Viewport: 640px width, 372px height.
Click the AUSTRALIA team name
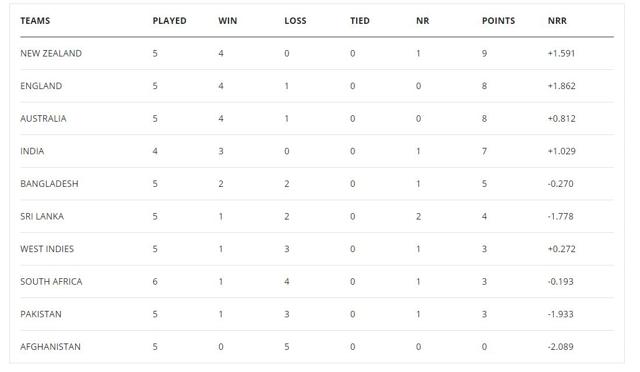point(43,119)
